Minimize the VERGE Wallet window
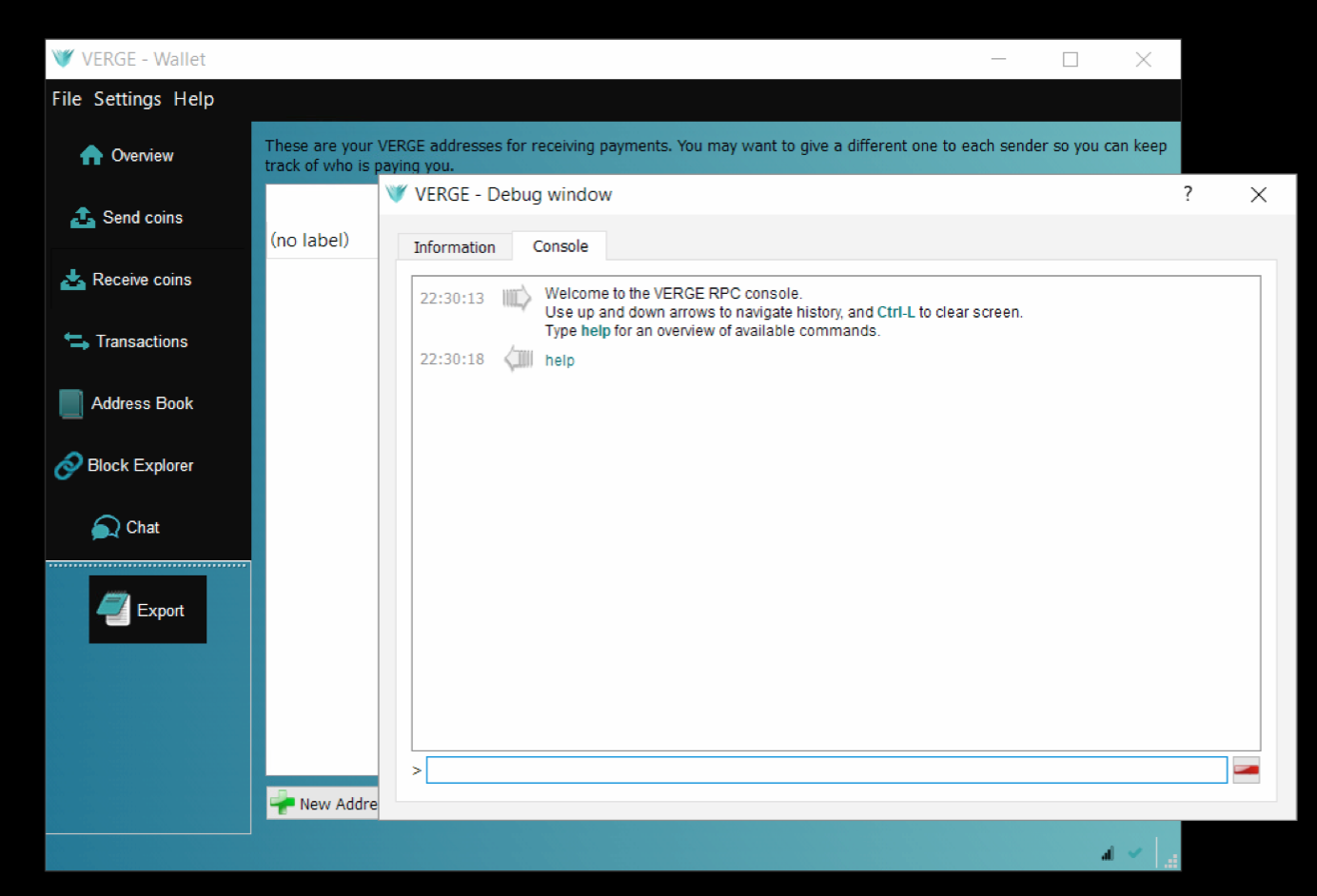This screenshot has width=1317, height=896. tap(998, 59)
